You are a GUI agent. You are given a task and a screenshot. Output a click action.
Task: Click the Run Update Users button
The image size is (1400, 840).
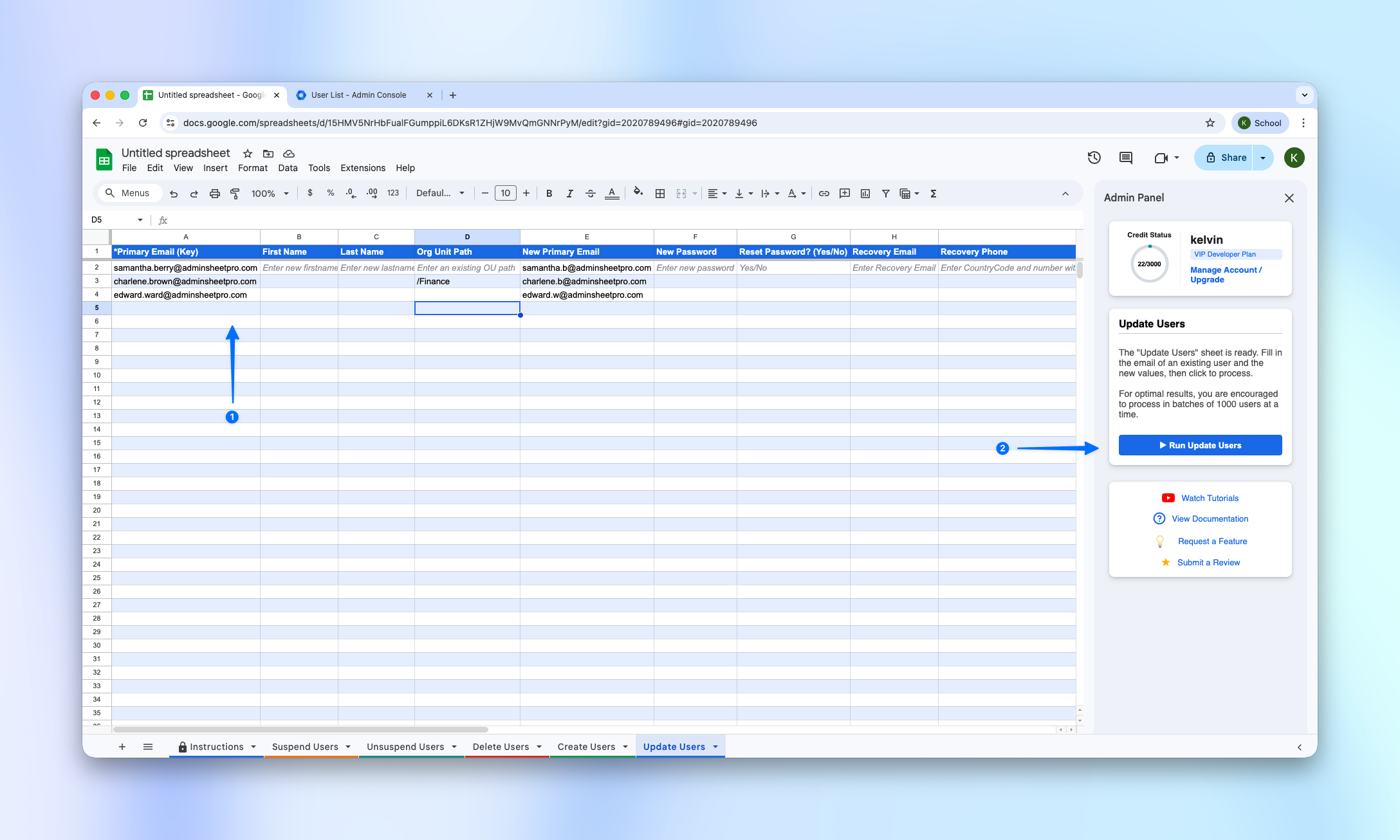(x=1200, y=445)
